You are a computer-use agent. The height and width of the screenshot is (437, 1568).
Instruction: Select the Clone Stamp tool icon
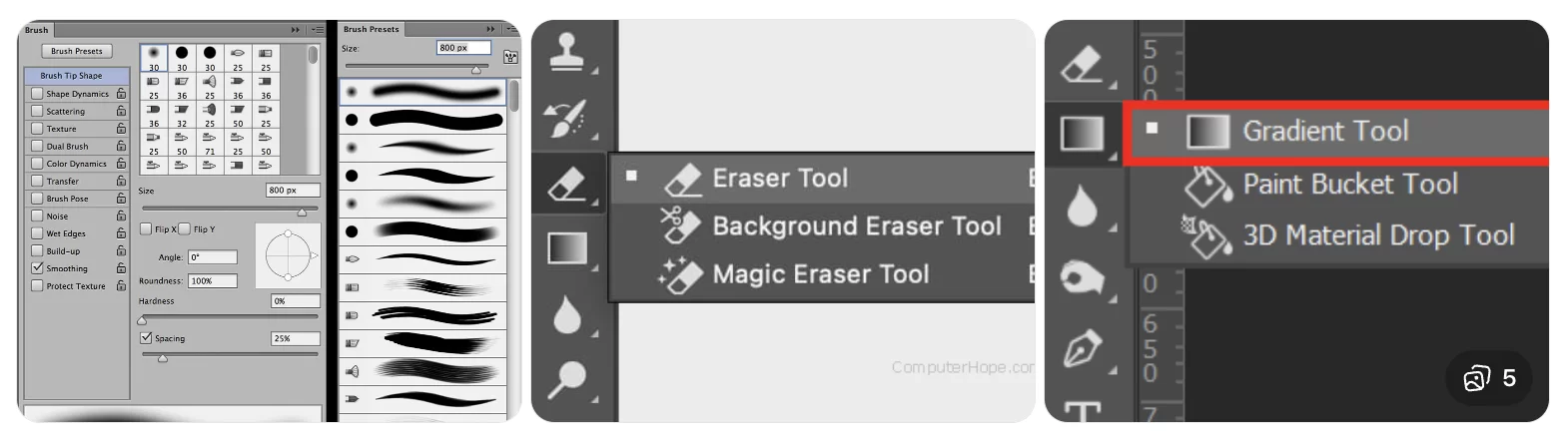pyautogui.click(x=568, y=51)
